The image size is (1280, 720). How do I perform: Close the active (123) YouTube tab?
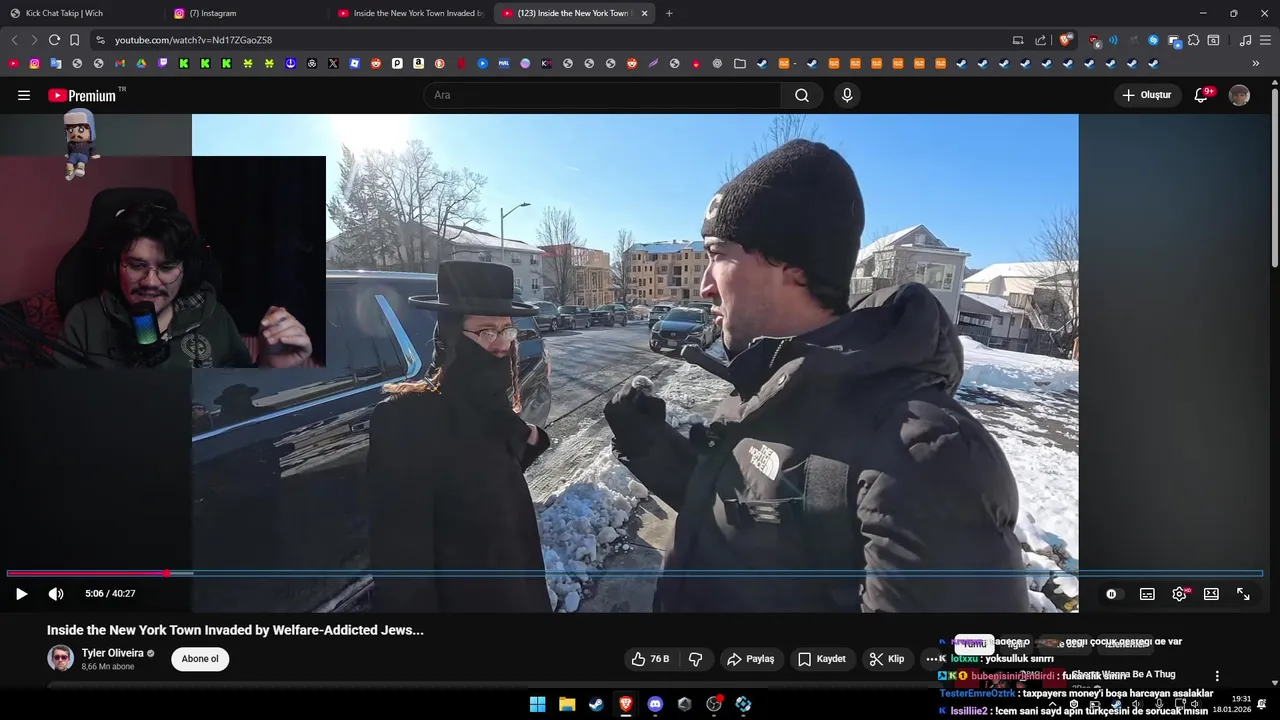click(644, 13)
